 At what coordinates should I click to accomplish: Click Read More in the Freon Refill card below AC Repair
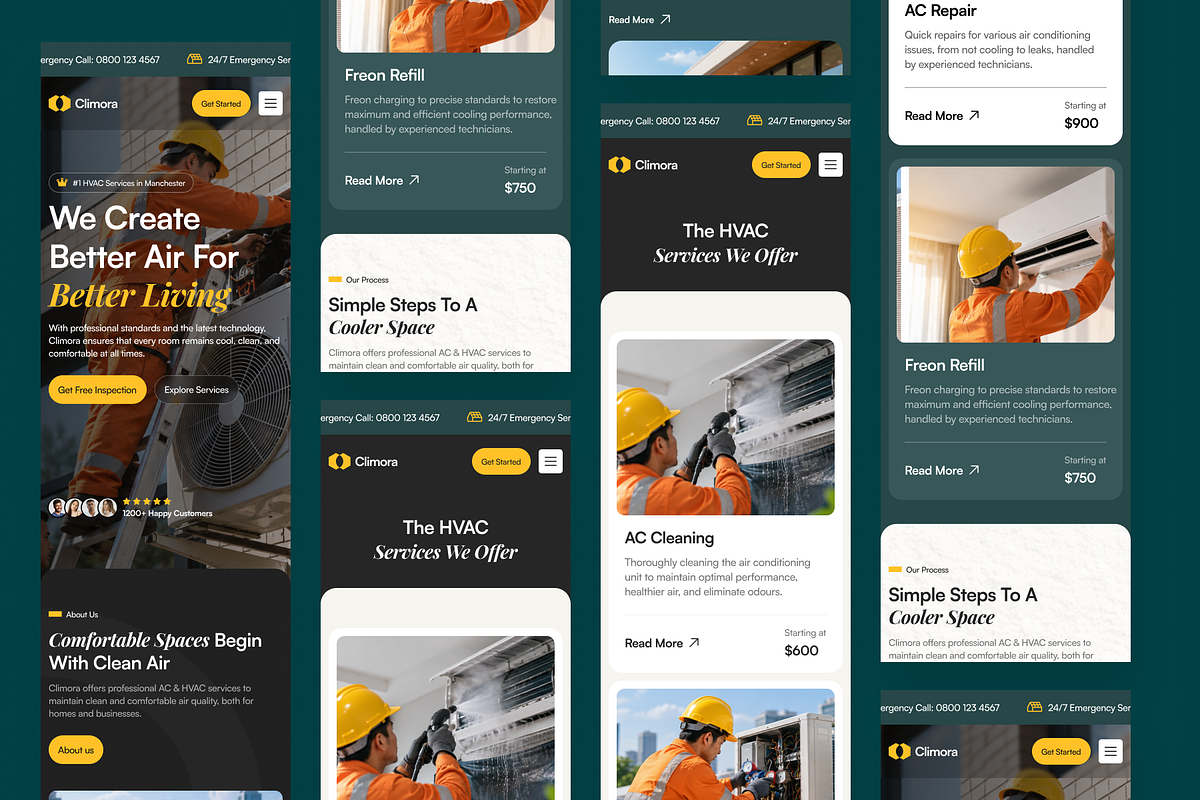point(934,470)
